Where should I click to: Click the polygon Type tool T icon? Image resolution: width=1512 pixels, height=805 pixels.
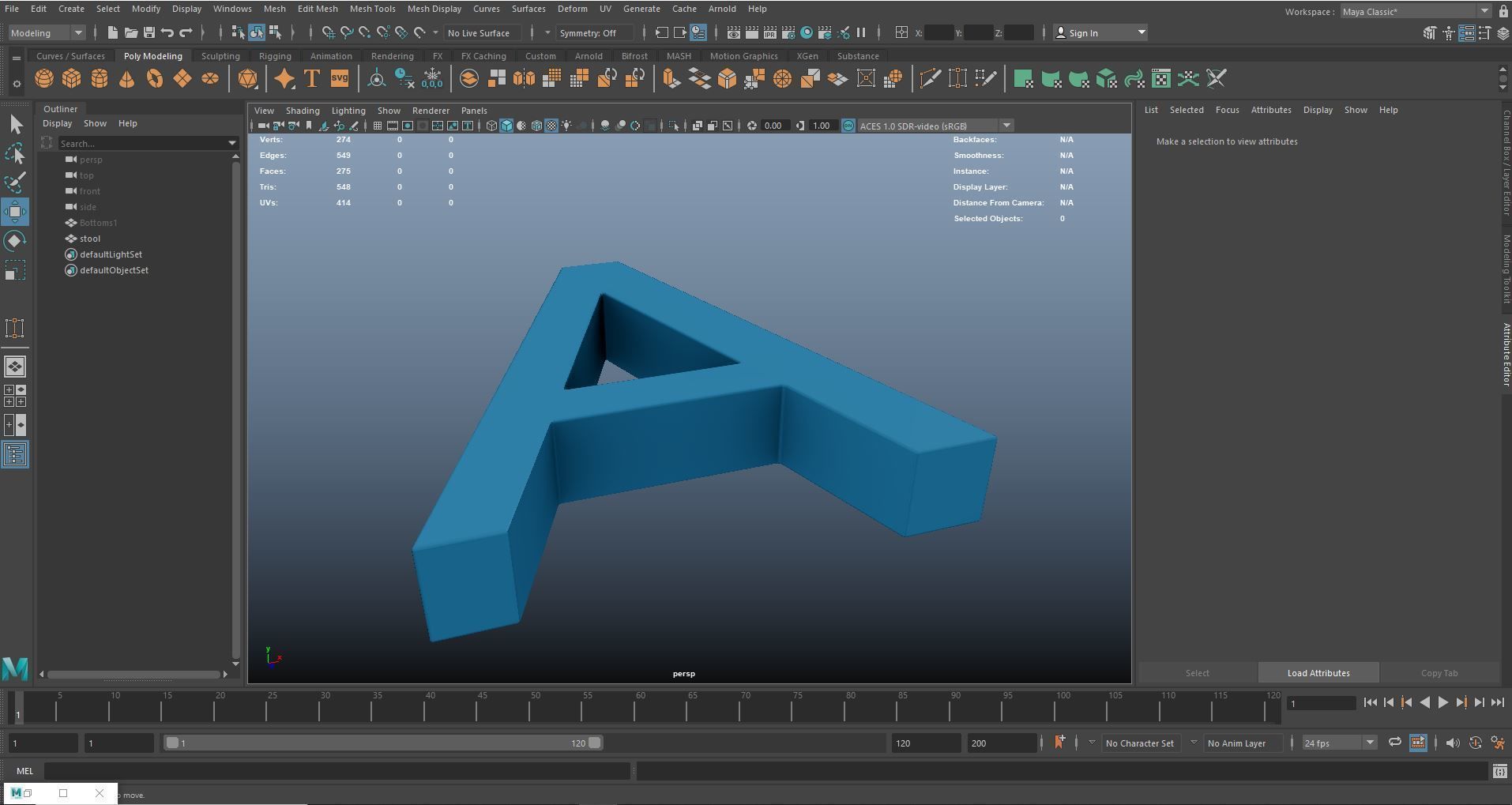pos(312,79)
